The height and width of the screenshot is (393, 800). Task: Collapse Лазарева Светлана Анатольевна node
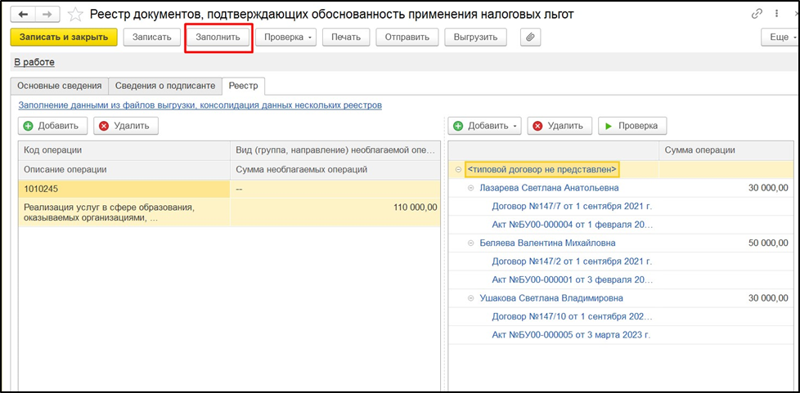[x=470, y=188]
